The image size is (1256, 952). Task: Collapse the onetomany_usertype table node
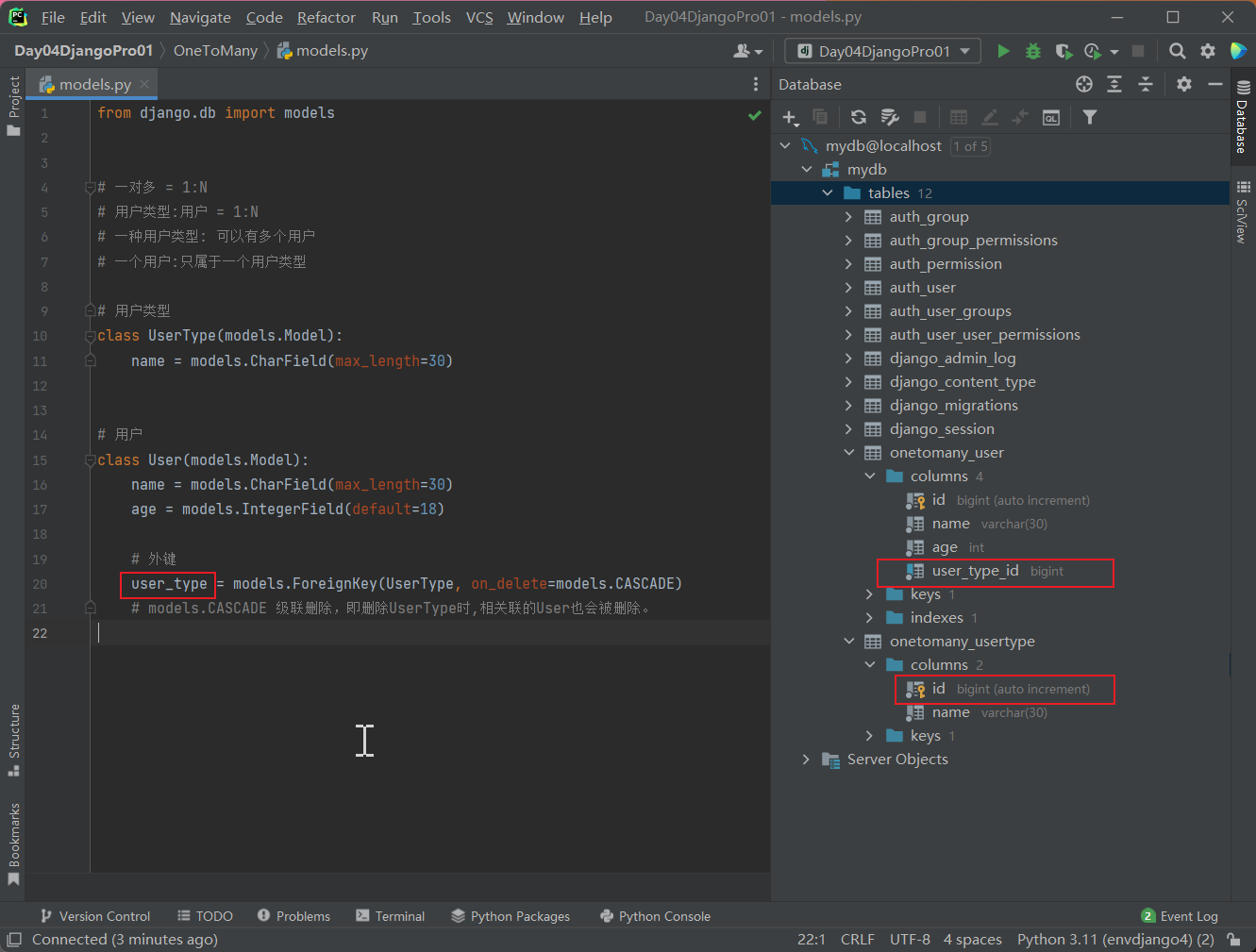click(848, 641)
